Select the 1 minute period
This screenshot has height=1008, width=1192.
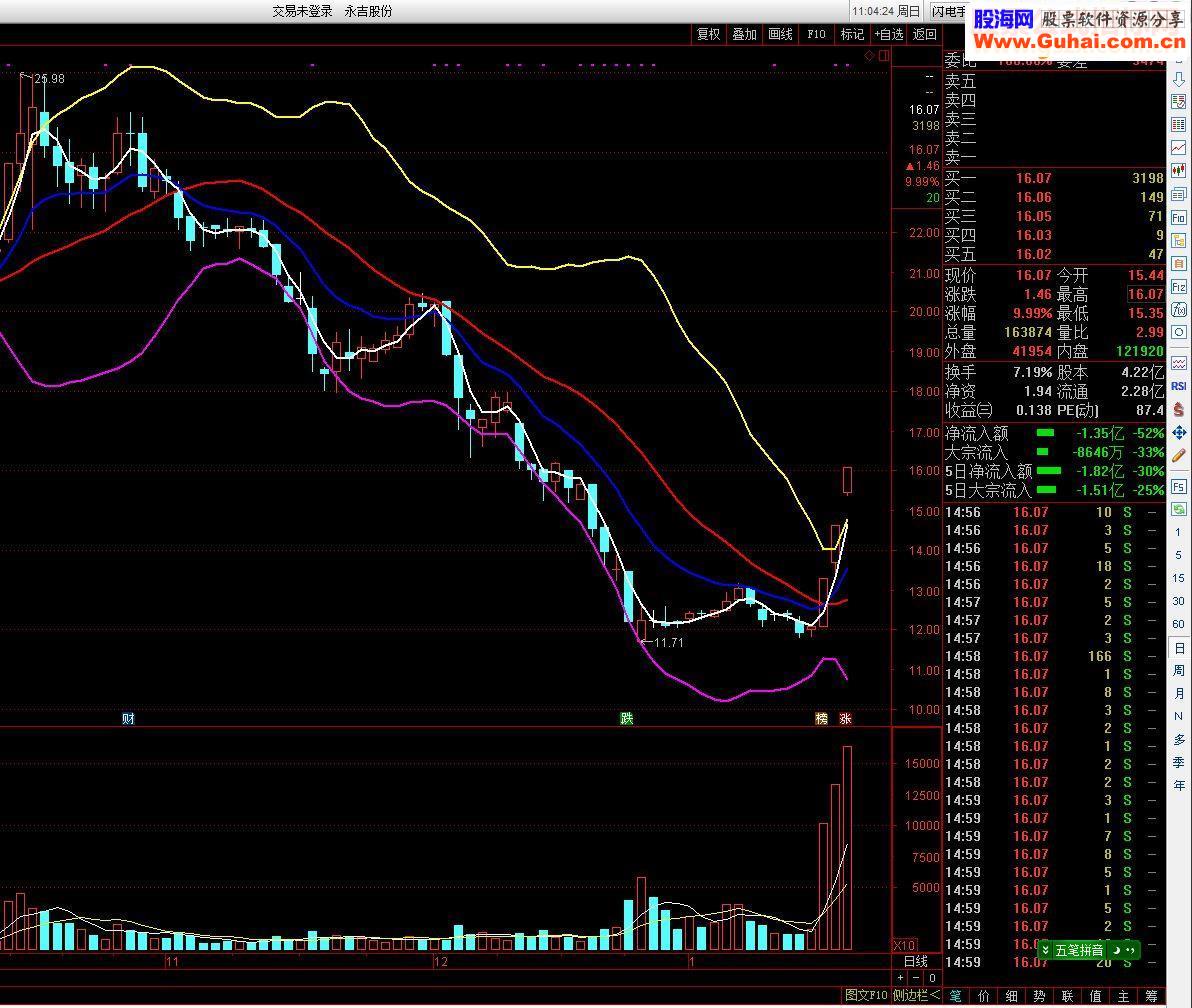coord(1178,532)
